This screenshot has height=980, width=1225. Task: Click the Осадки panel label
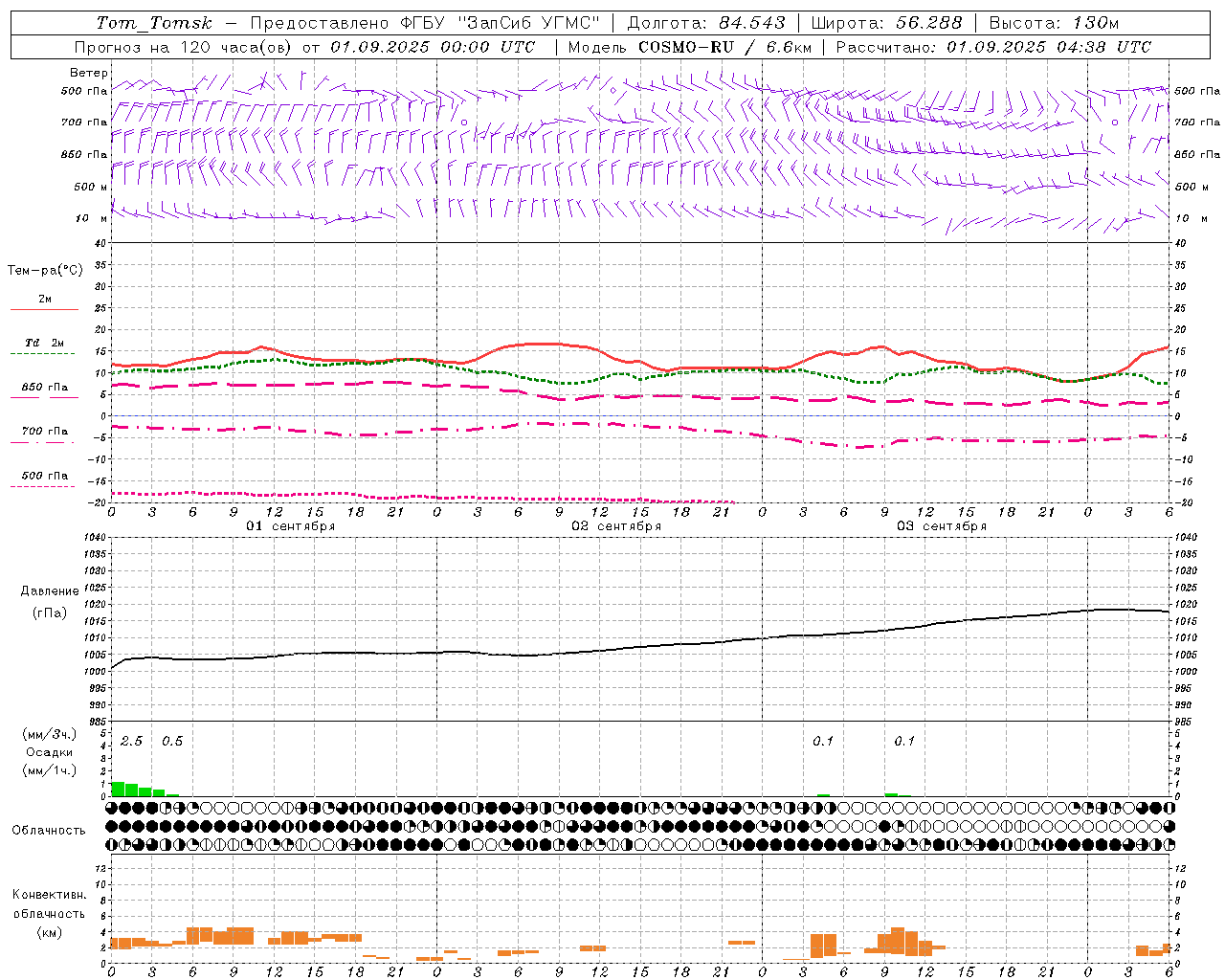click(49, 752)
